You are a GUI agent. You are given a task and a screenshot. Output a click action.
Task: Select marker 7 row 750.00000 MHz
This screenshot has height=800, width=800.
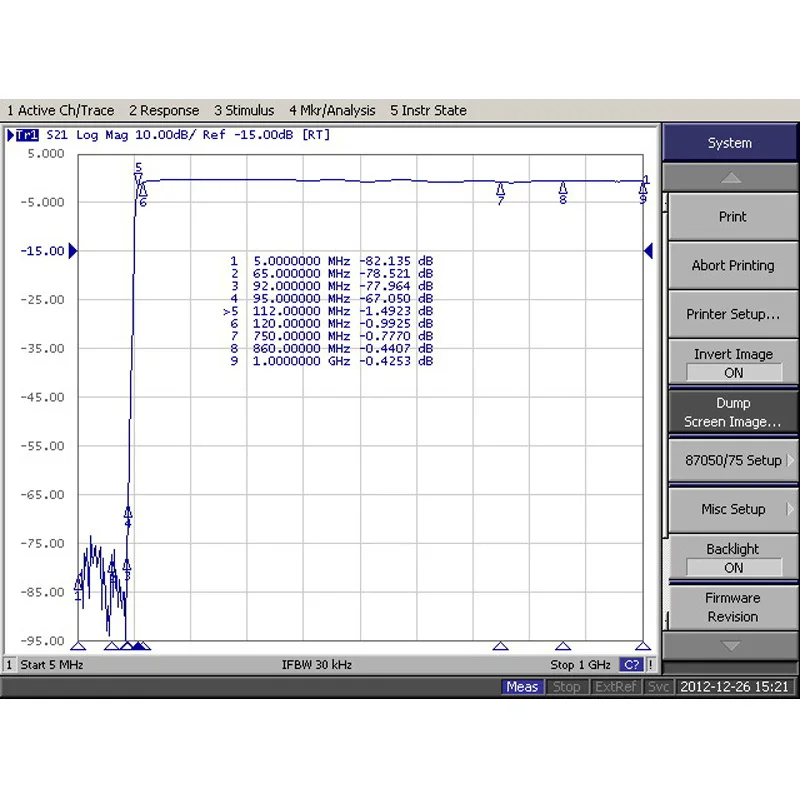coord(331,336)
